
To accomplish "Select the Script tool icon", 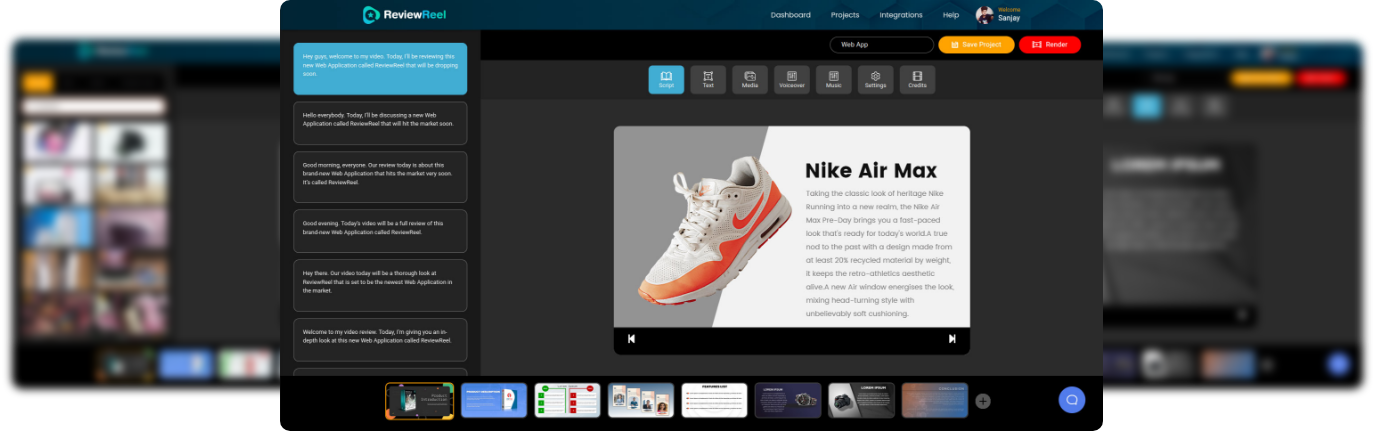I will (666, 79).
